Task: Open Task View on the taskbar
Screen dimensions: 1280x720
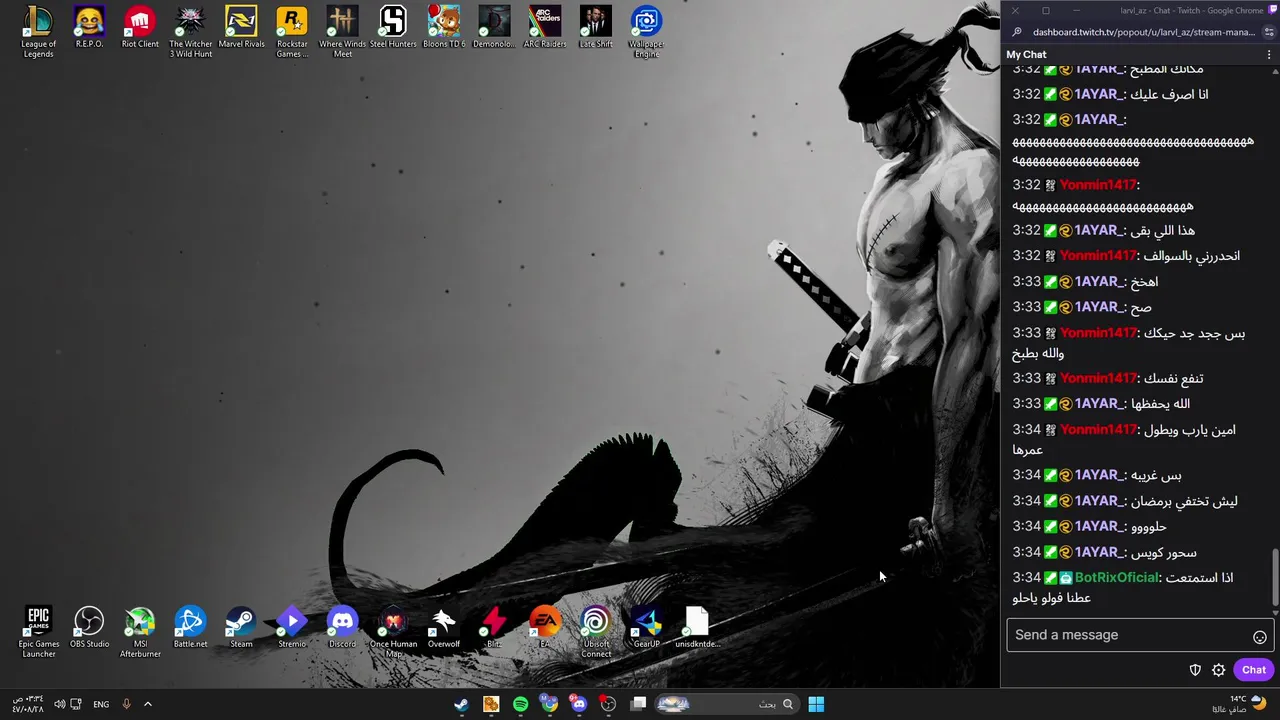Action: click(639, 704)
